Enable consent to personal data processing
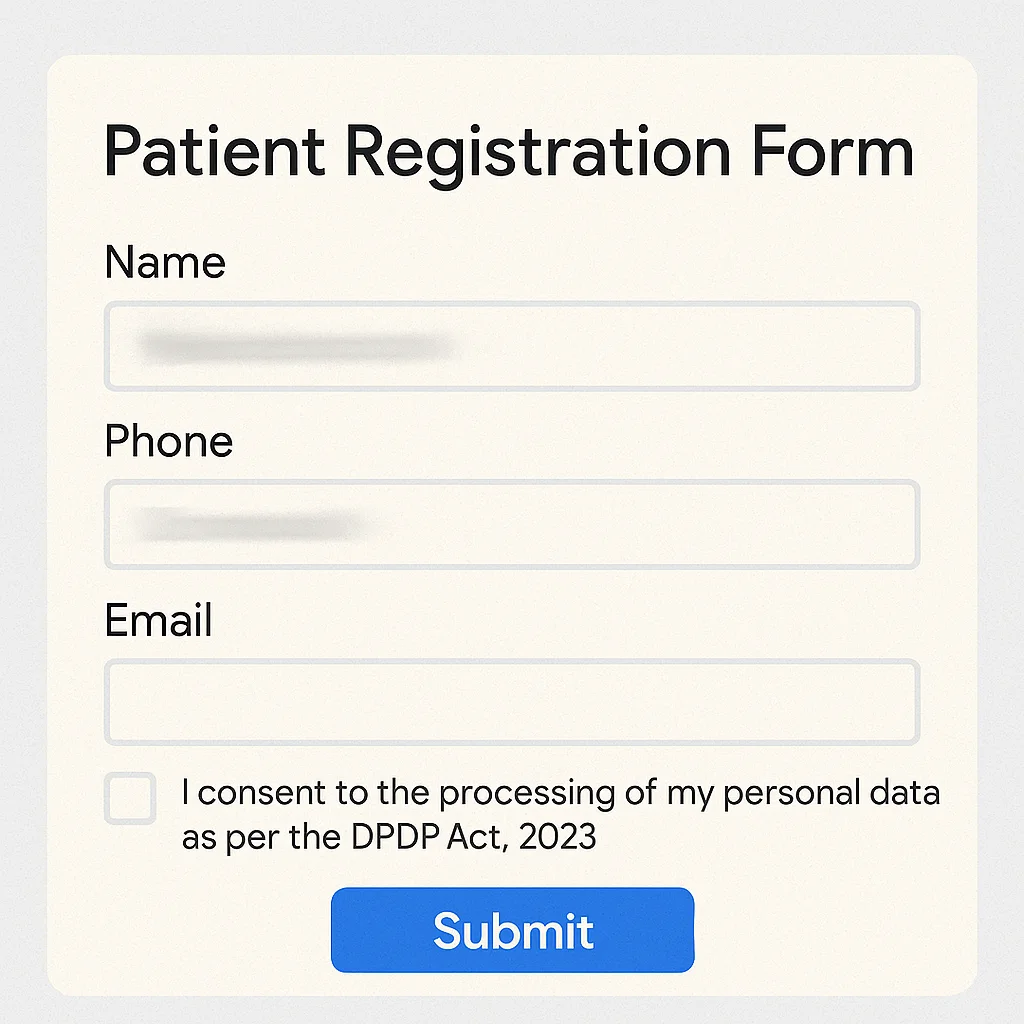Screen dimensions: 1024x1024 (129, 800)
